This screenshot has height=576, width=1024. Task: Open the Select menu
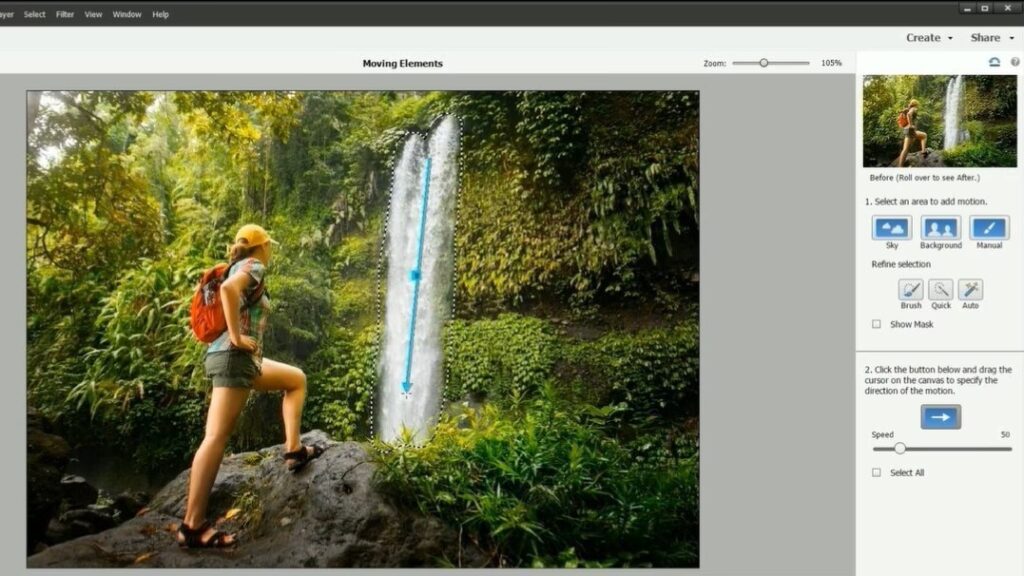click(35, 15)
